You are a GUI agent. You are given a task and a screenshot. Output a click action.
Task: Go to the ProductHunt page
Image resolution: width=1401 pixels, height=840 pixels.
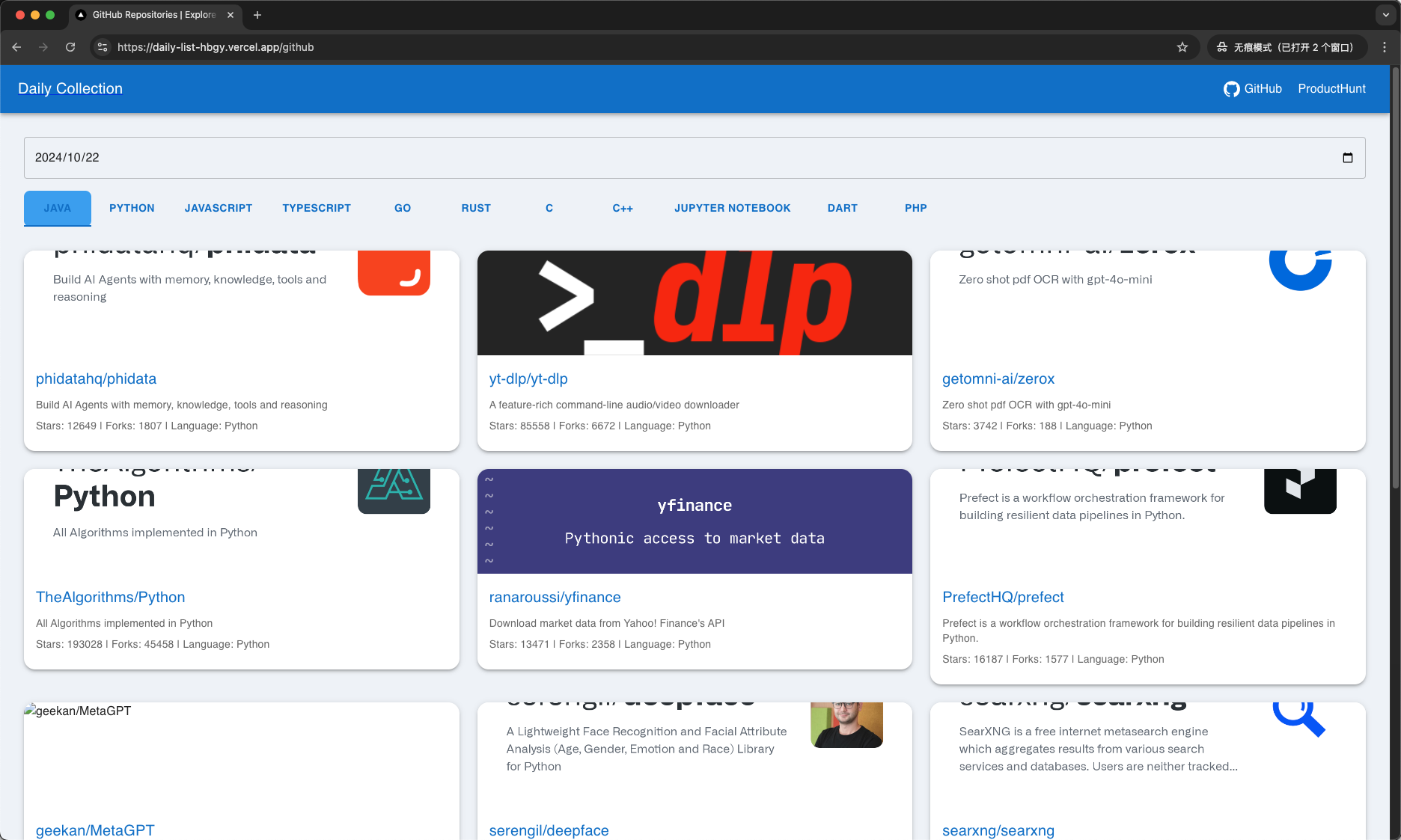pyautogui.click(x=1331, y=89)
